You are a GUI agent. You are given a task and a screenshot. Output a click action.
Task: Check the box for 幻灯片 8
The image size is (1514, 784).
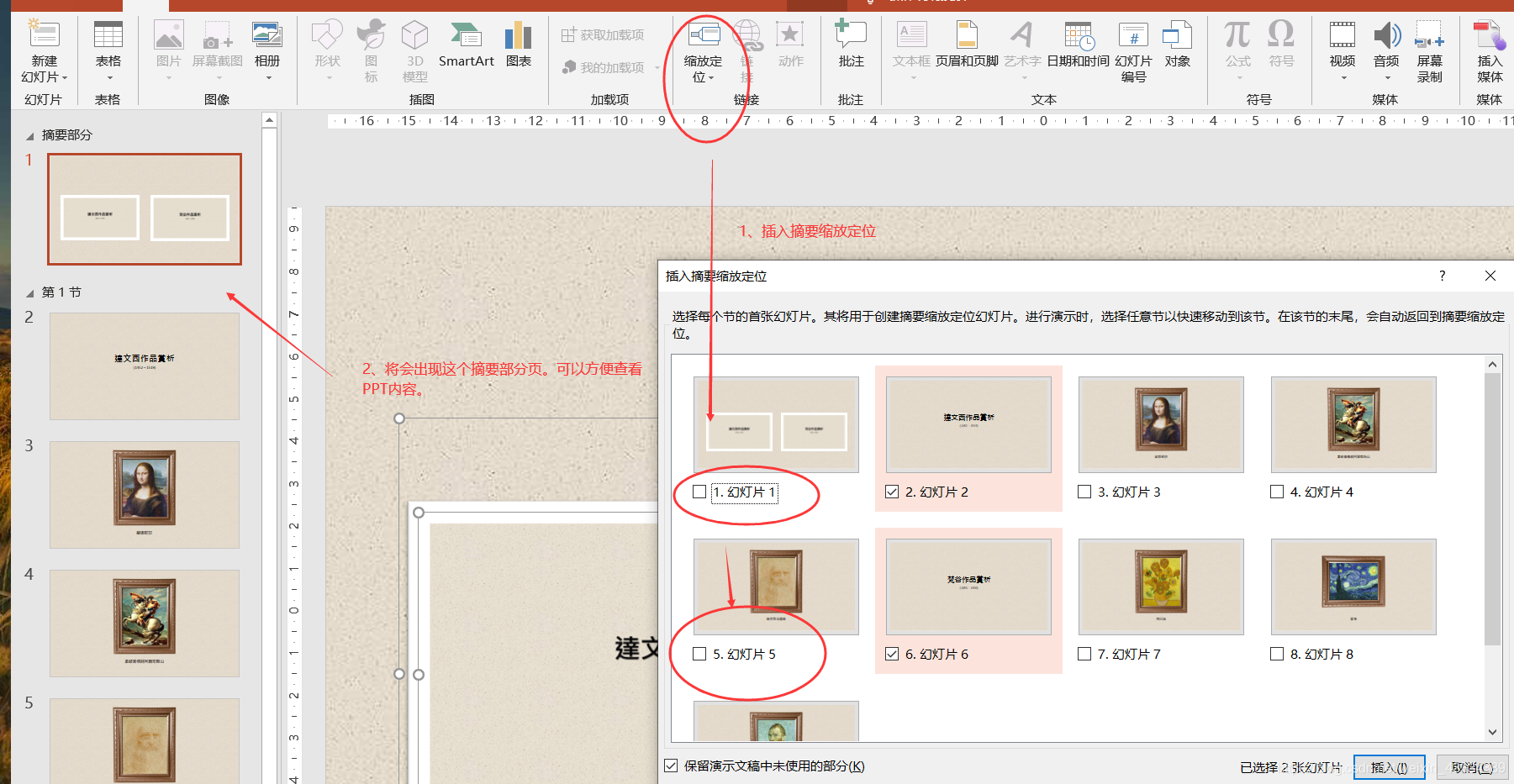pyautogui.click(x=1277, y=654)
